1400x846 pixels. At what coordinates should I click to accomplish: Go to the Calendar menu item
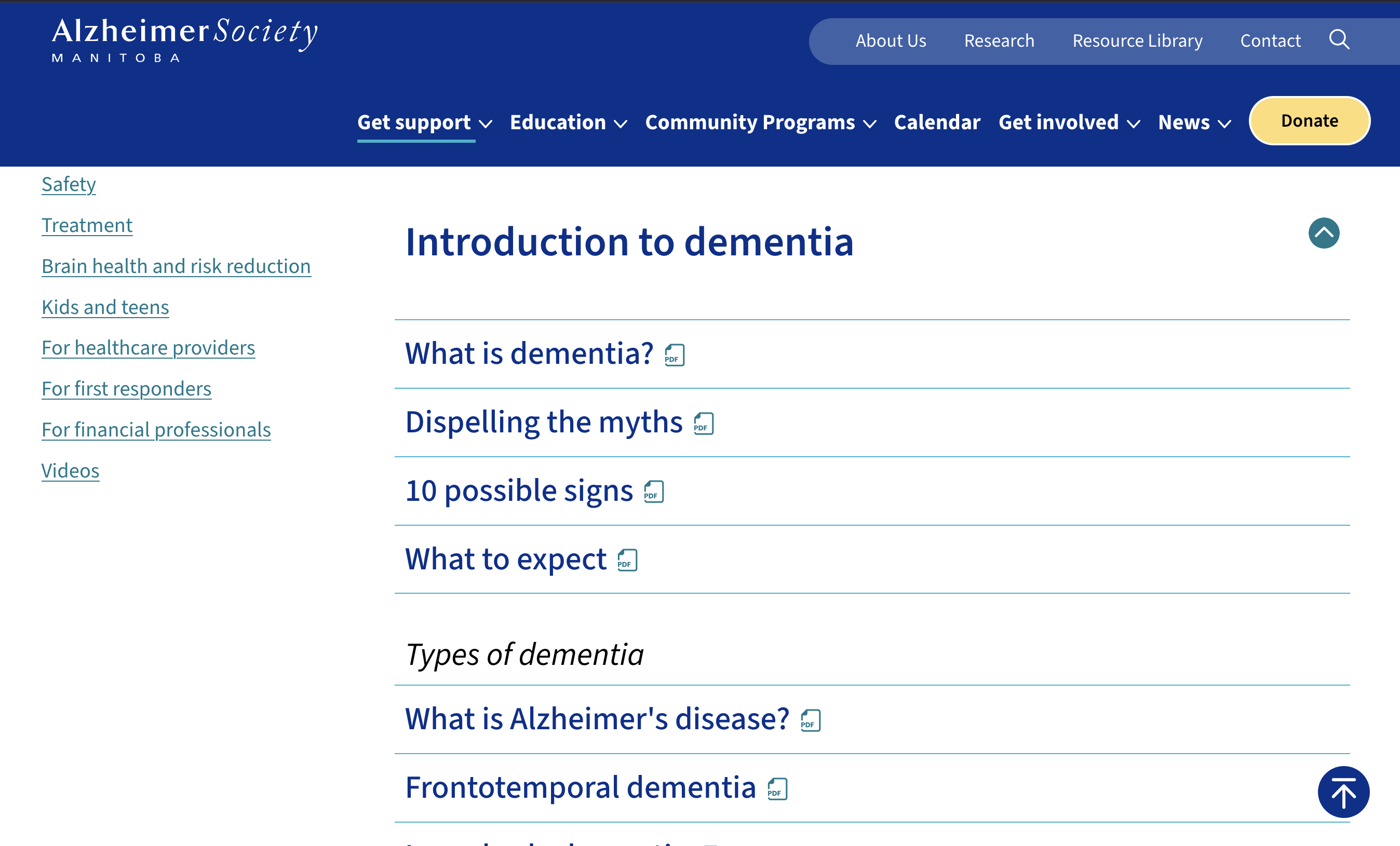[x=937, y=122]
